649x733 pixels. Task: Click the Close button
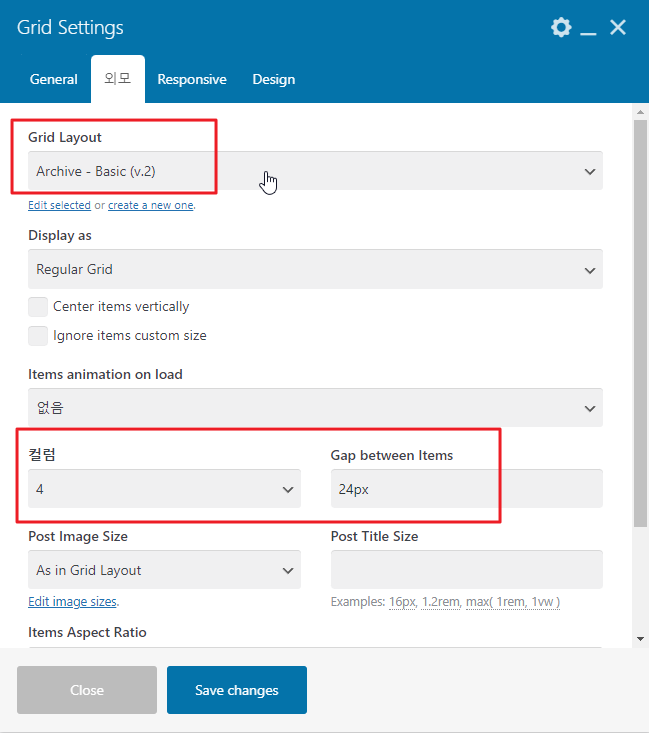point(87,690)
